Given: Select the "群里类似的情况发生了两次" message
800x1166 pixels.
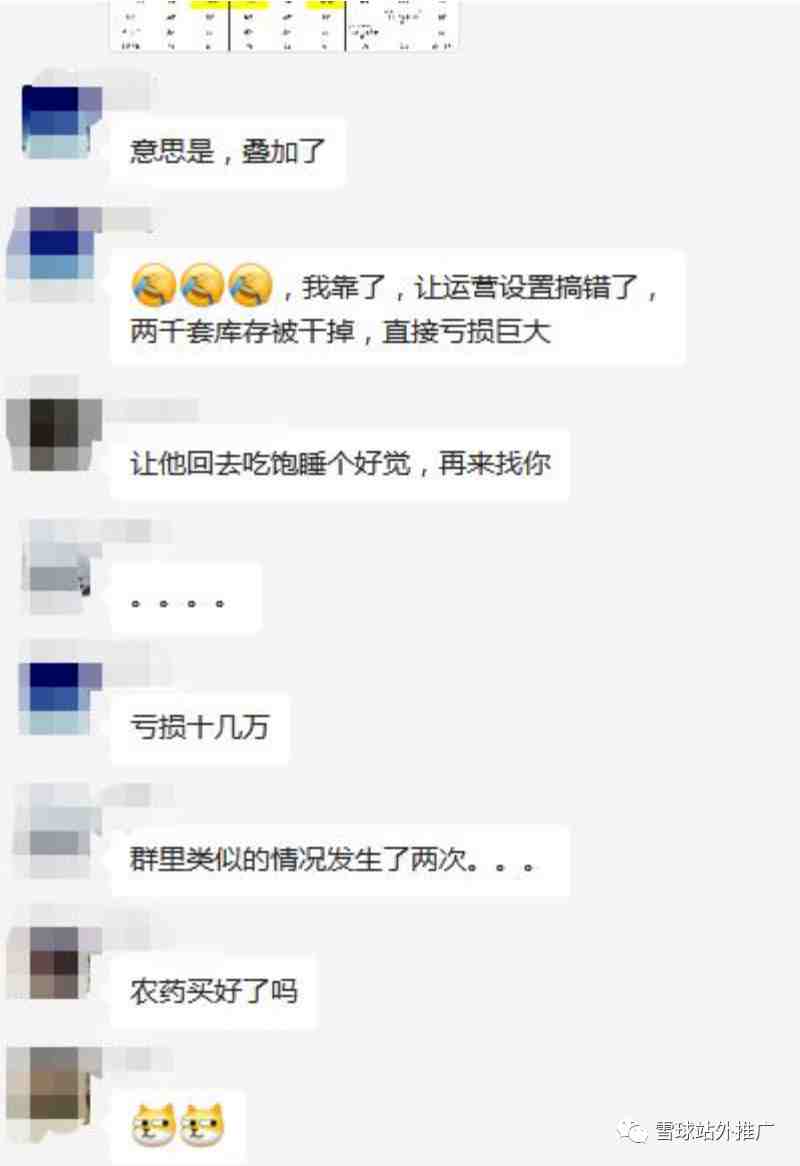Looking at the screenshot, I should [x=340, y=860].
